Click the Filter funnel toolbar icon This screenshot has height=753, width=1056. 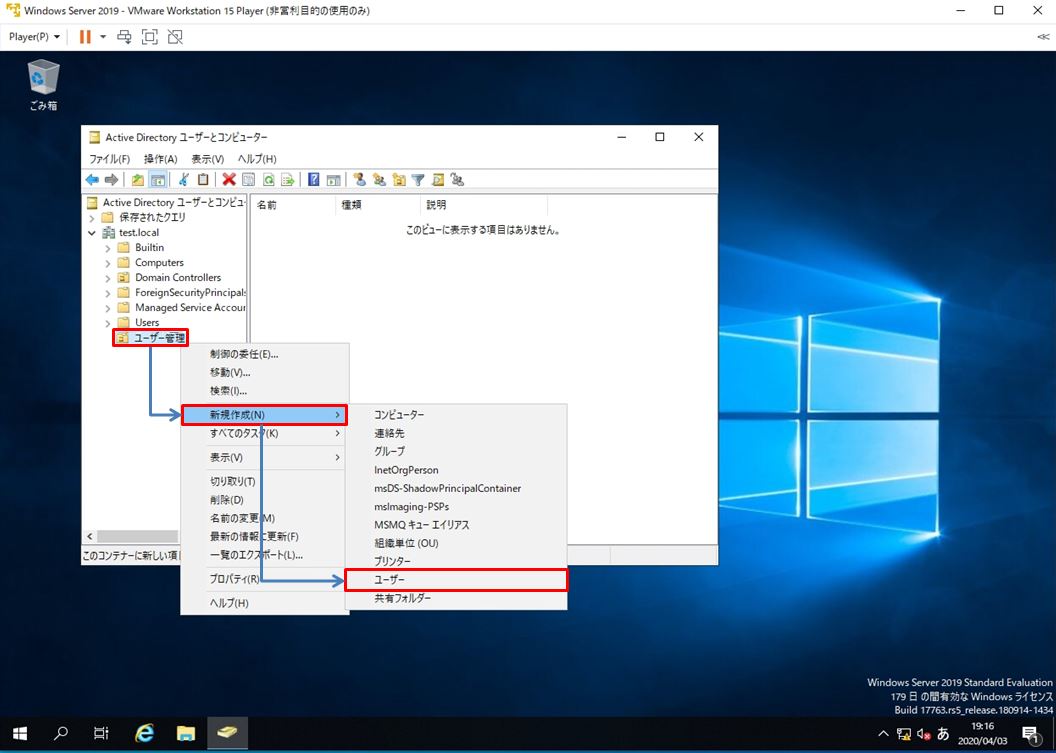tap(418, 180)
